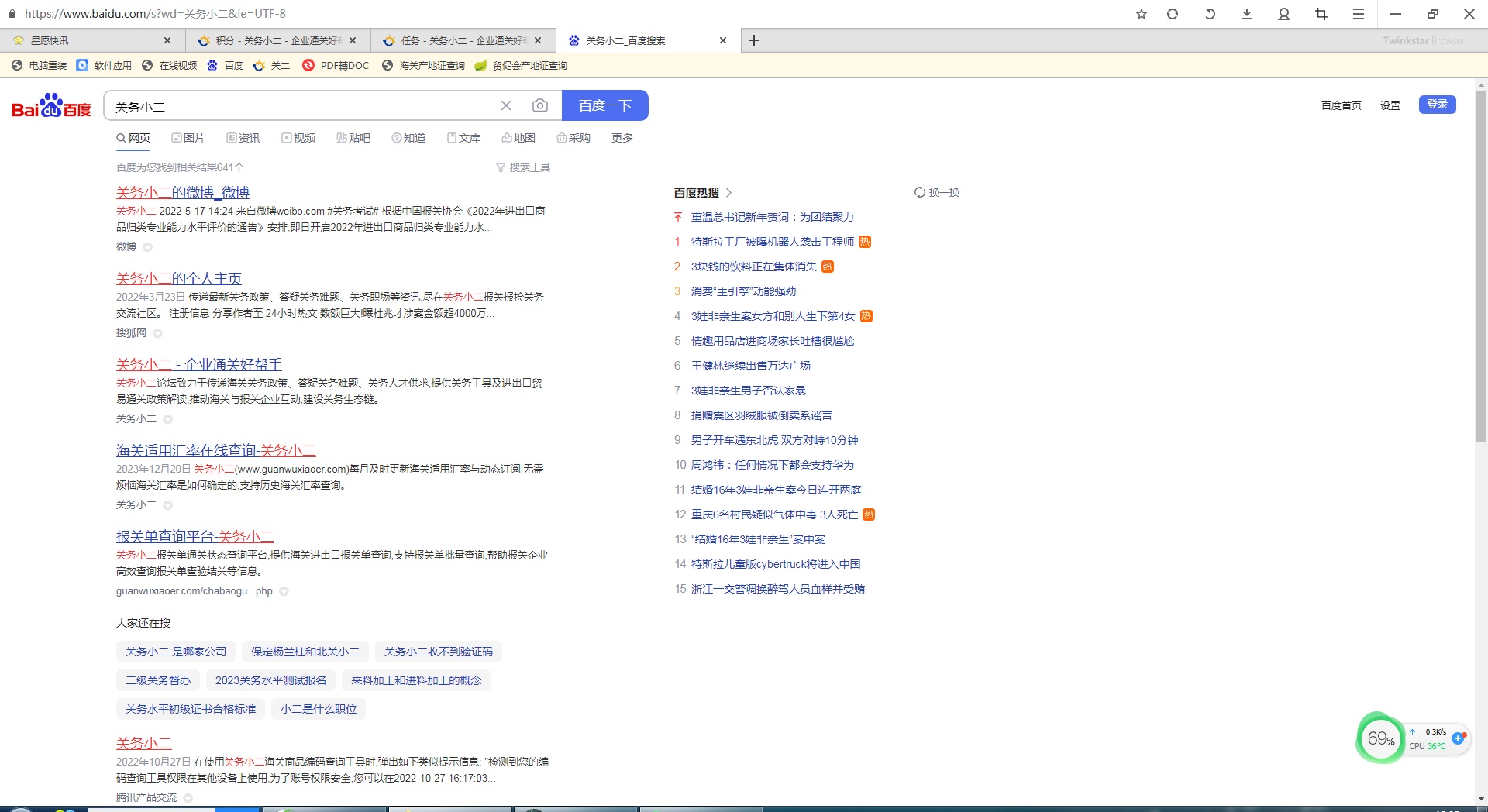Click the blue 登录 login button
This screenshot has height=812, width=1488.
pos(1437,104)
